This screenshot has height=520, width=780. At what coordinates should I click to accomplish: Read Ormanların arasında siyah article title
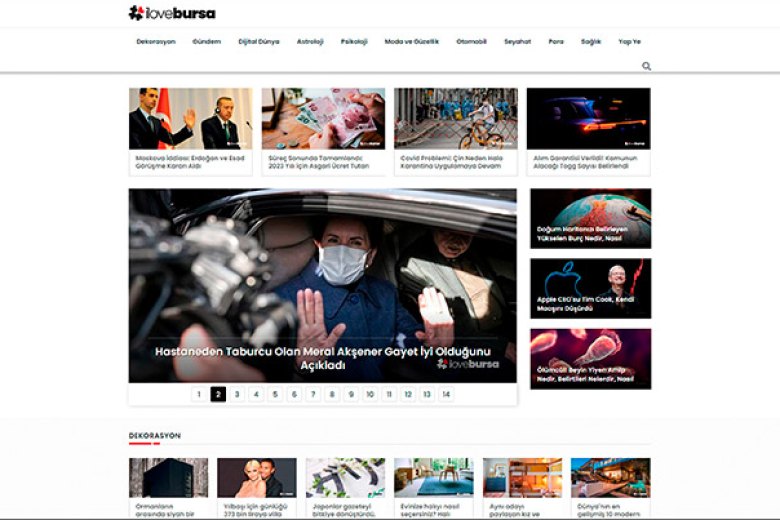click(x=164, y=510)
